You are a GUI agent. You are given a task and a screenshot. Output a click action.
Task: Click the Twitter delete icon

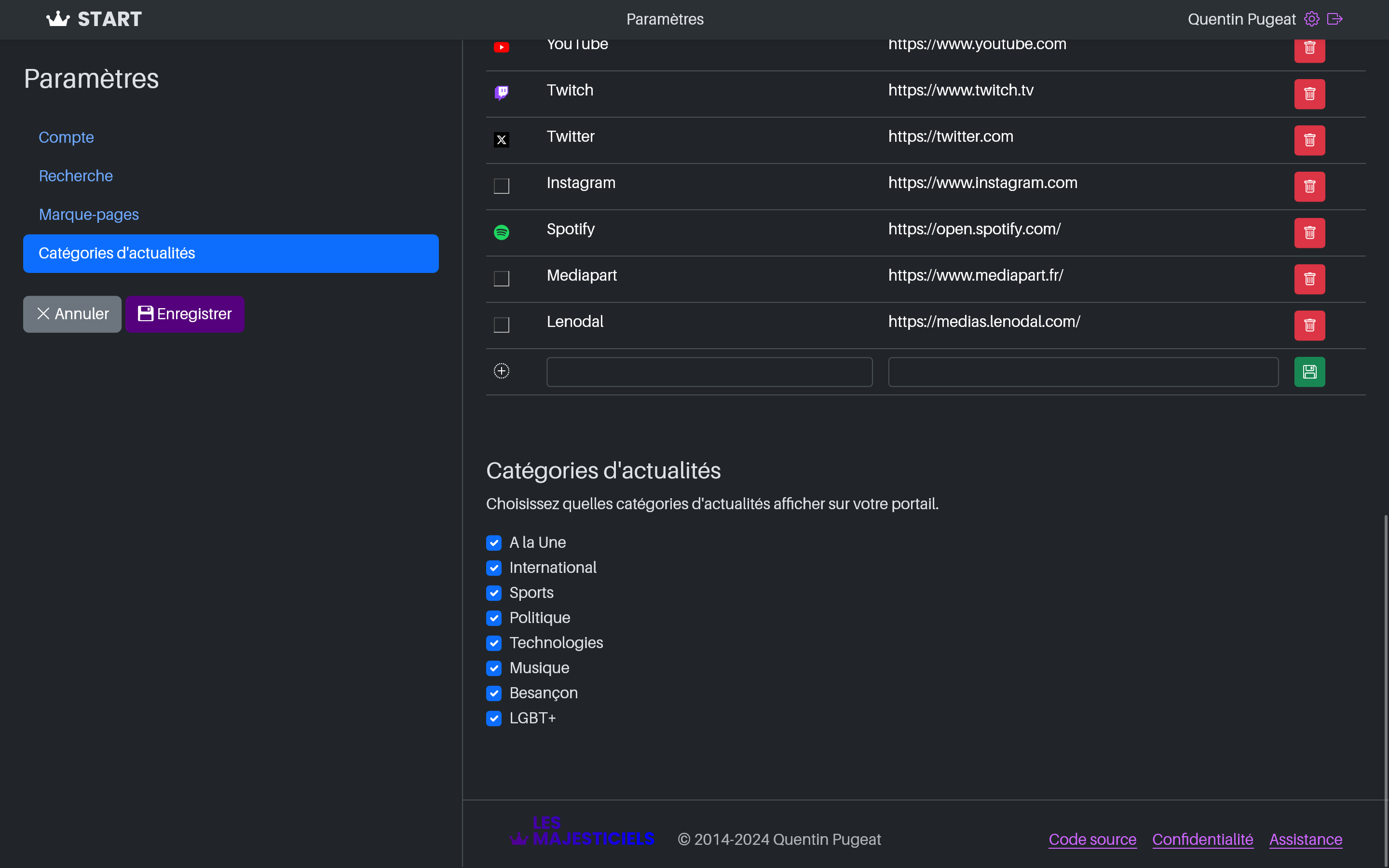1309,140
